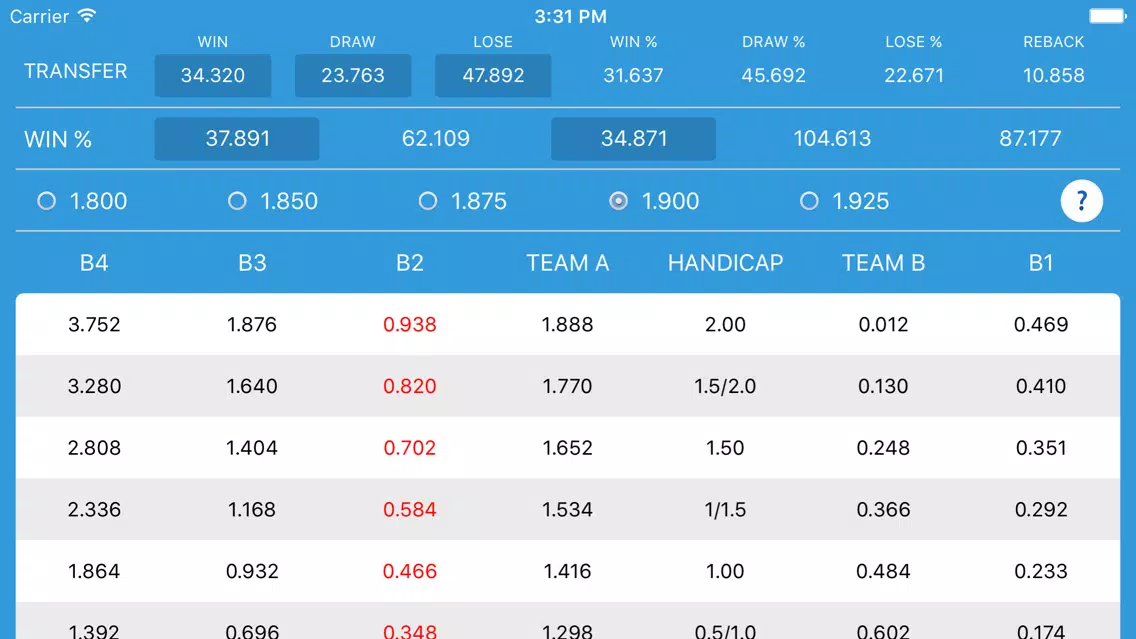Image resolution: width=1136 pixels, height=639 pixels.
Task: Select the red B2 value 0.702
Action: pos(409,448)
